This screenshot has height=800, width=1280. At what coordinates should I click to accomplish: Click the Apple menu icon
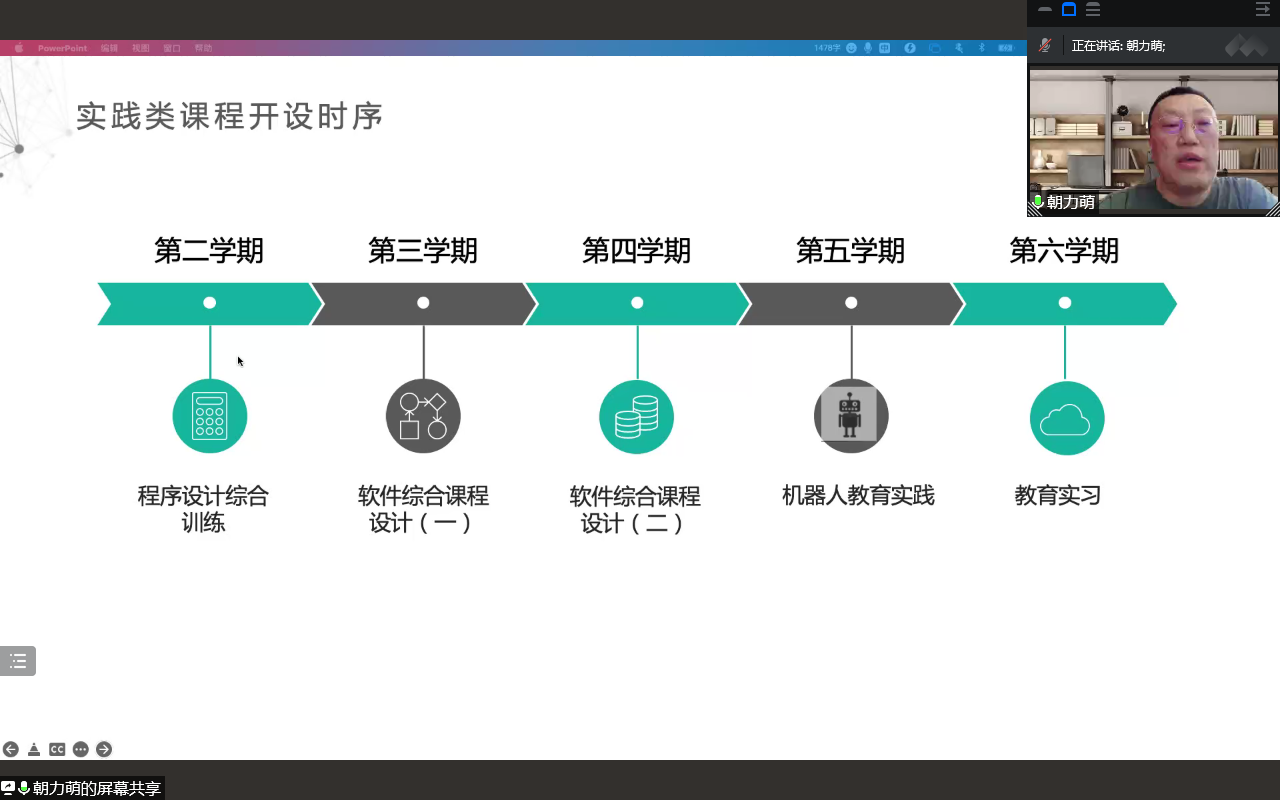pyautogui.click(x=18, y=48)
